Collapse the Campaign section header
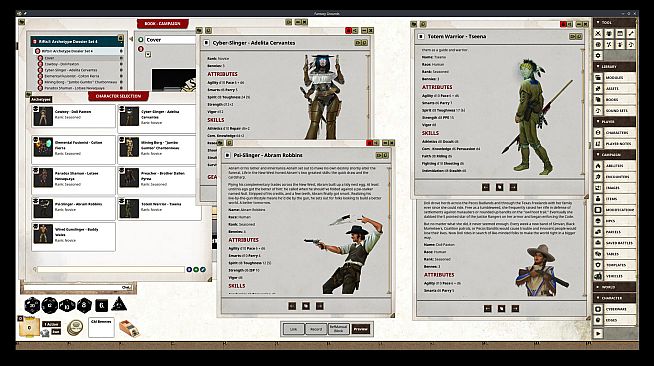 coord(615,155)
